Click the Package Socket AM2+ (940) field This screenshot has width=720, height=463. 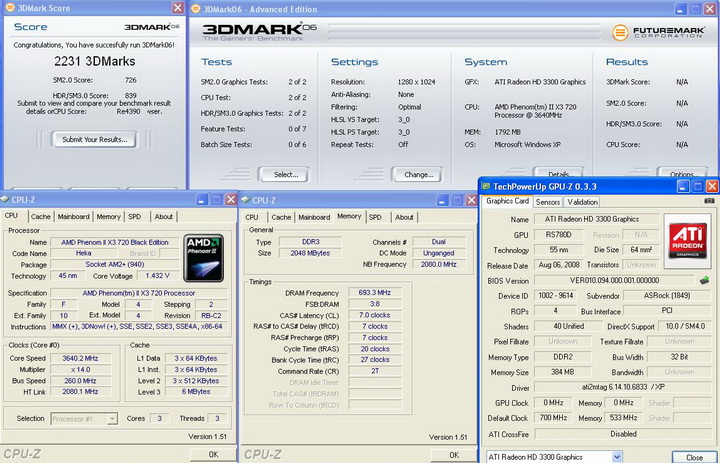(115, 264)
